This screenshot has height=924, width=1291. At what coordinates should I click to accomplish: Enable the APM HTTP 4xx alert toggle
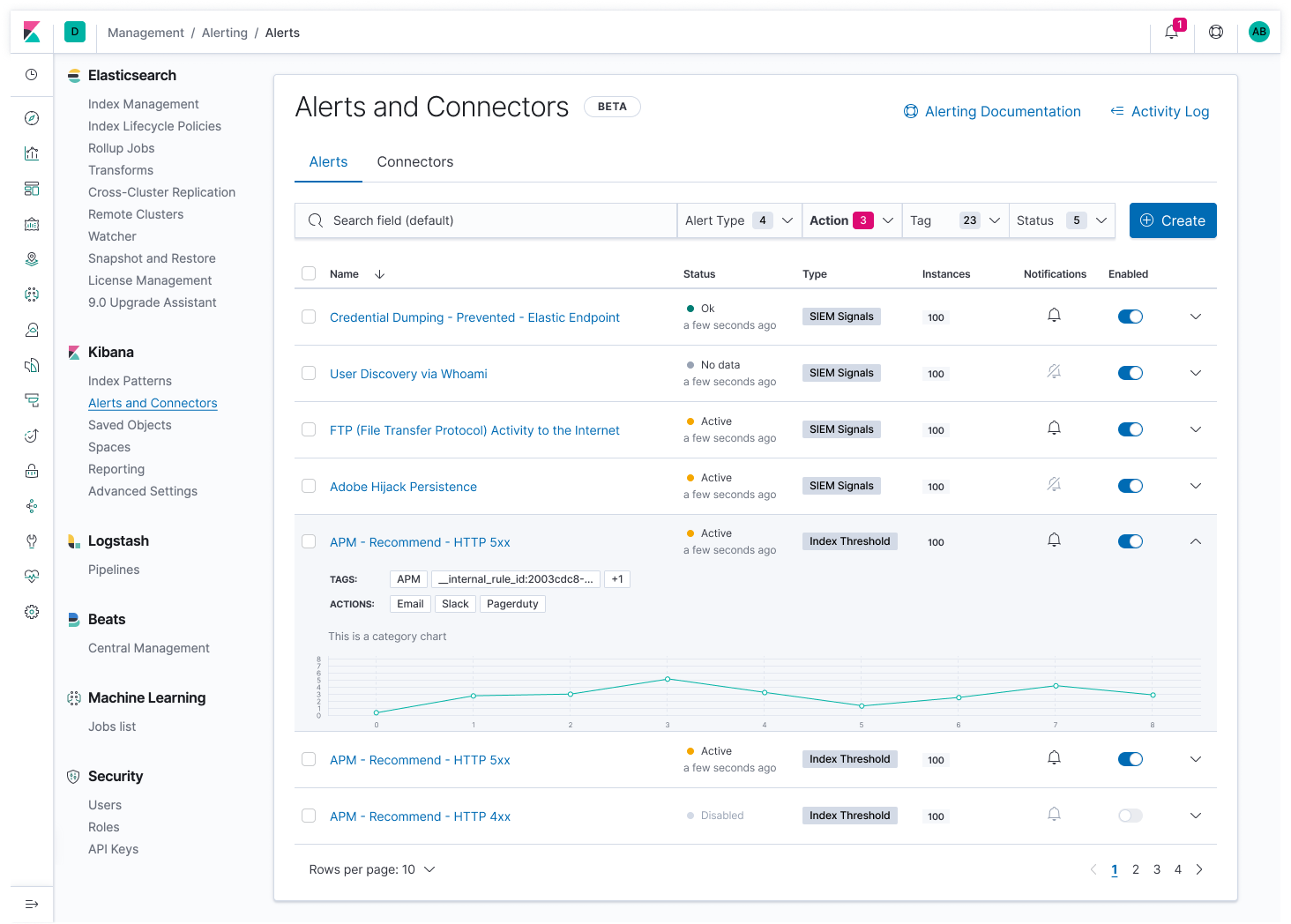tap(1131, 816)
